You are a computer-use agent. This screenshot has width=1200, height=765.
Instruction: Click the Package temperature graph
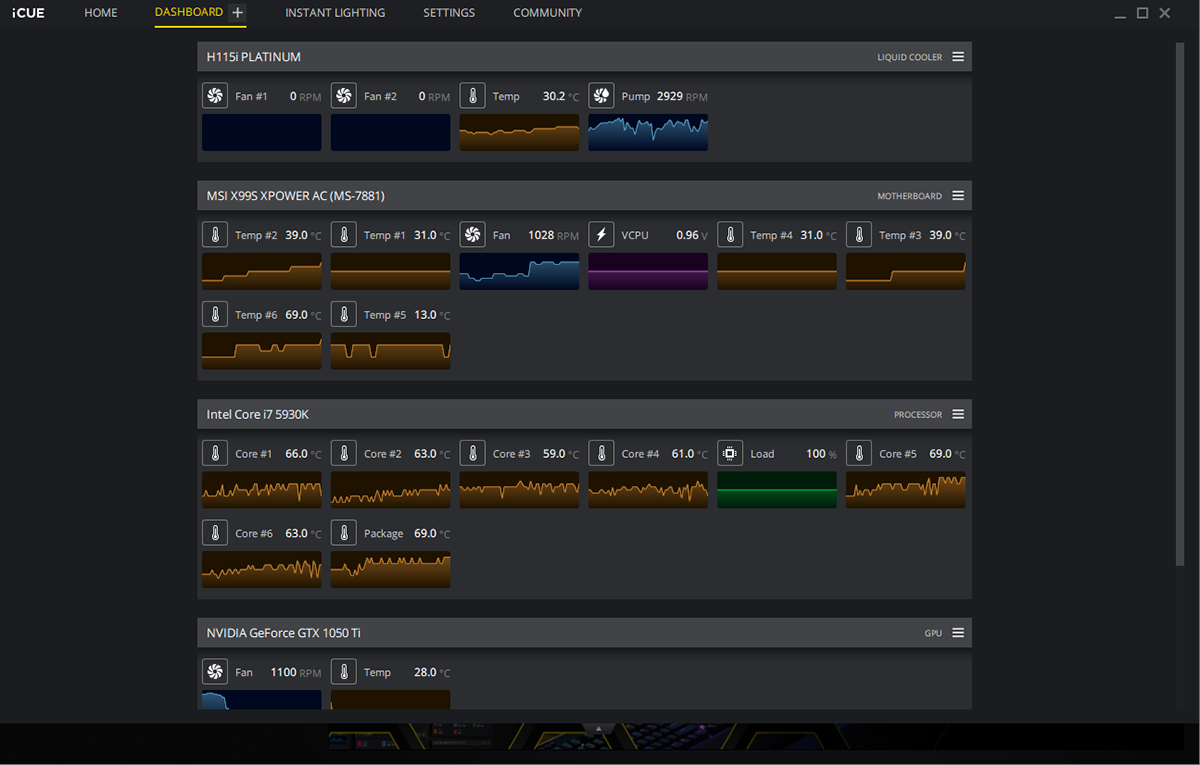(390, 569)
